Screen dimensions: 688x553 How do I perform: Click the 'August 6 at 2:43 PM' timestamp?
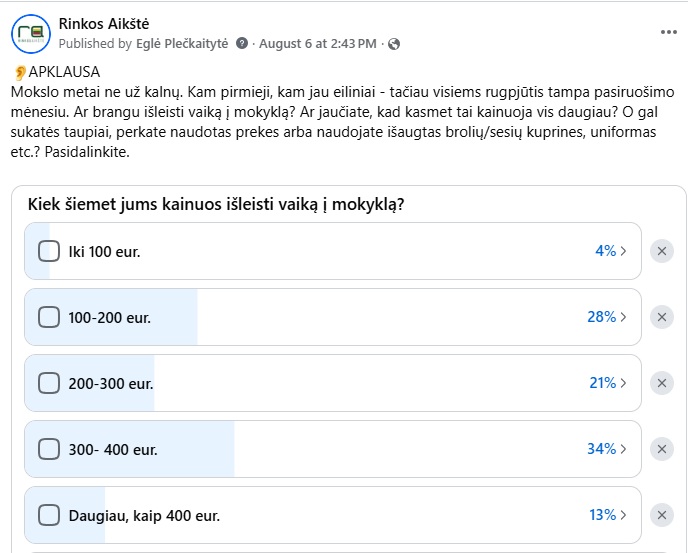pyautogui.click(x=318, y=44)
